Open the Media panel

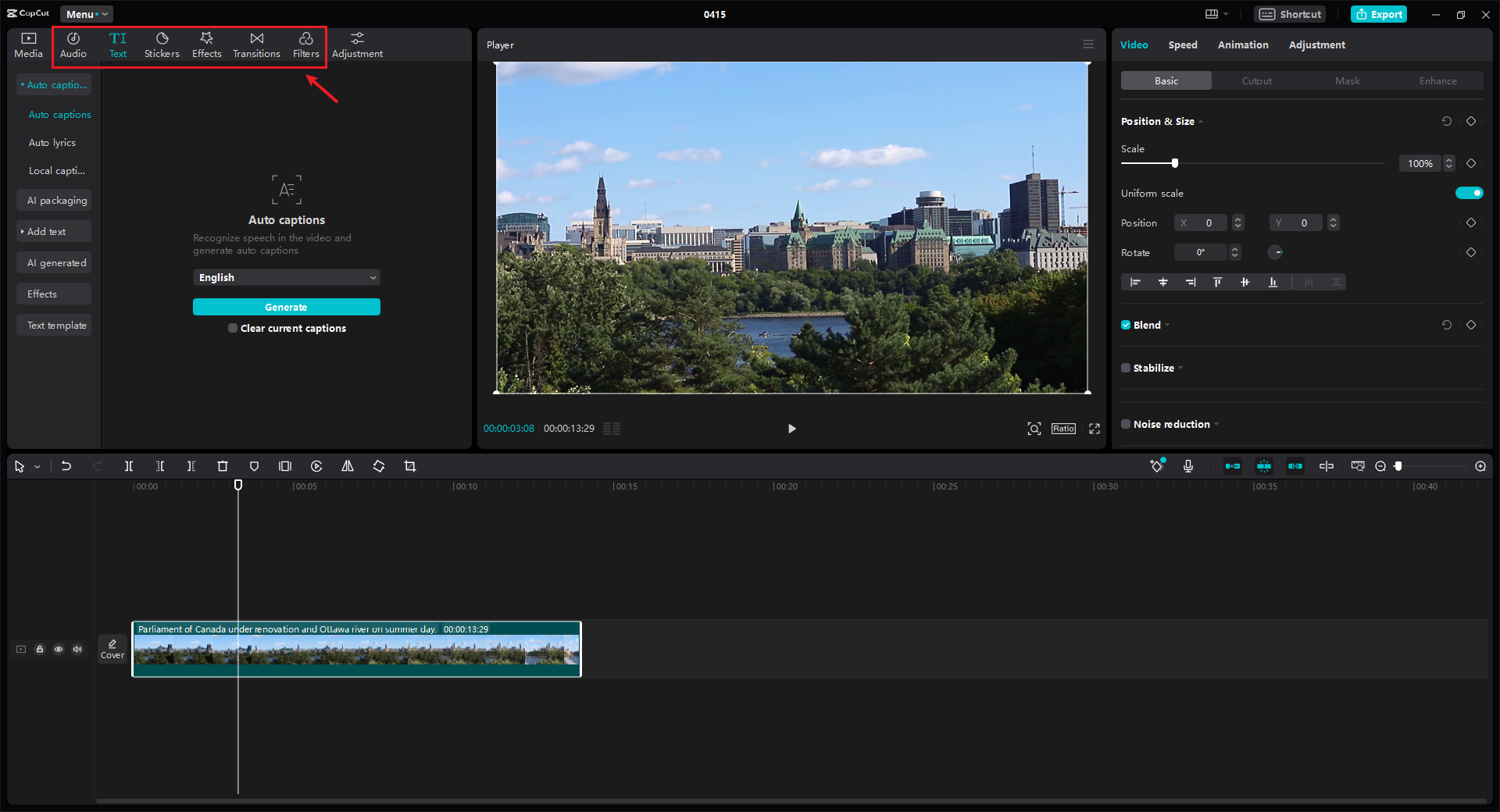coord(28,45)
